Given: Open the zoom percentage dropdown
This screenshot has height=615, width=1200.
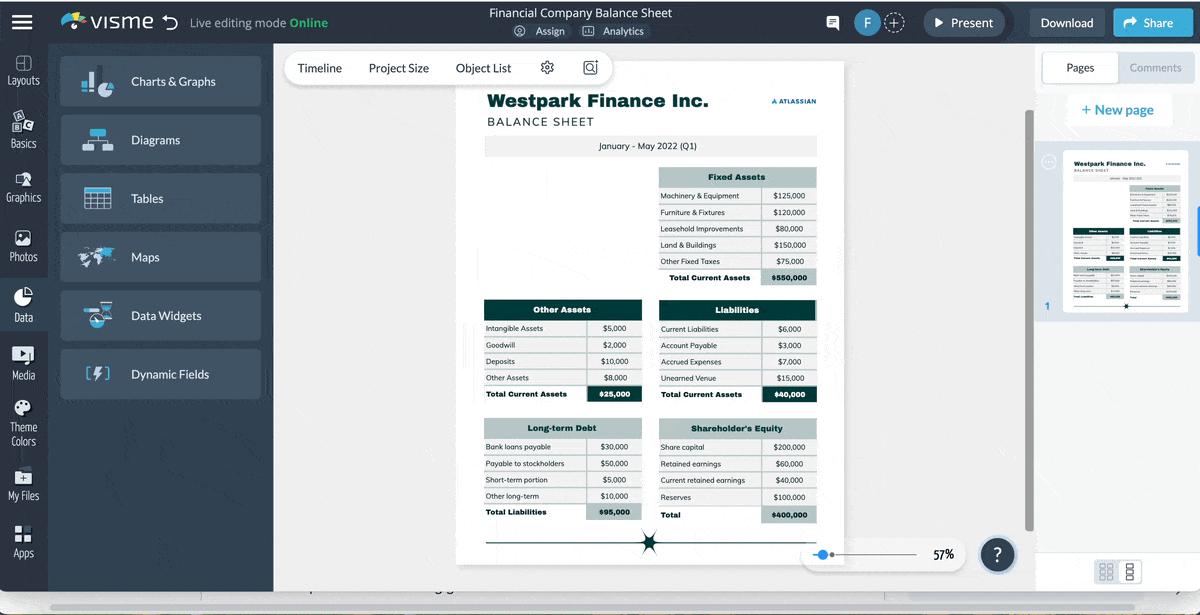Looking at the screenshot, I should point(943,554).
